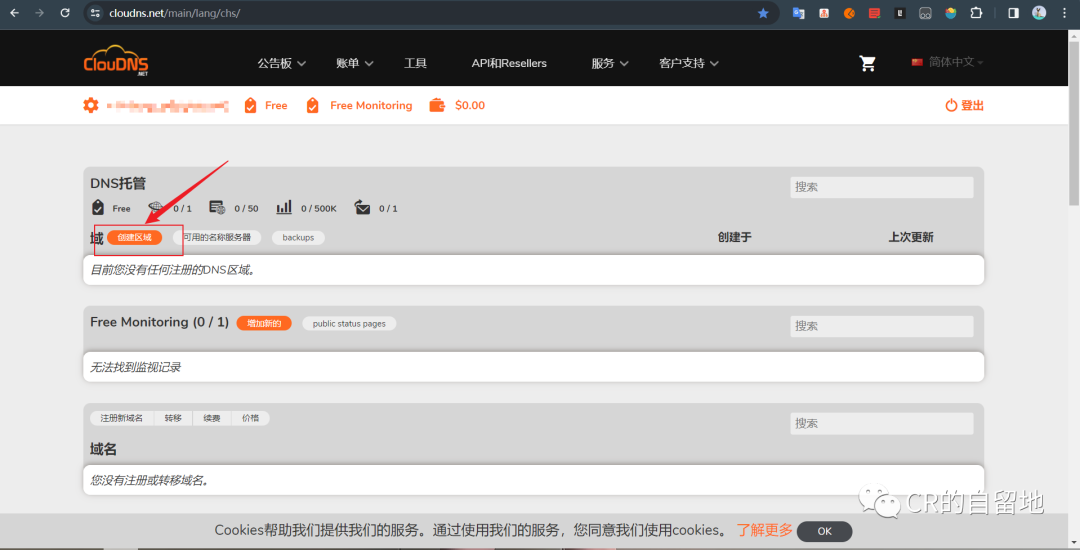Viewport: 1080px width, 550px height.
Task: Expand the 公告板 dropdown menu
Action: [x=281, y=63]
